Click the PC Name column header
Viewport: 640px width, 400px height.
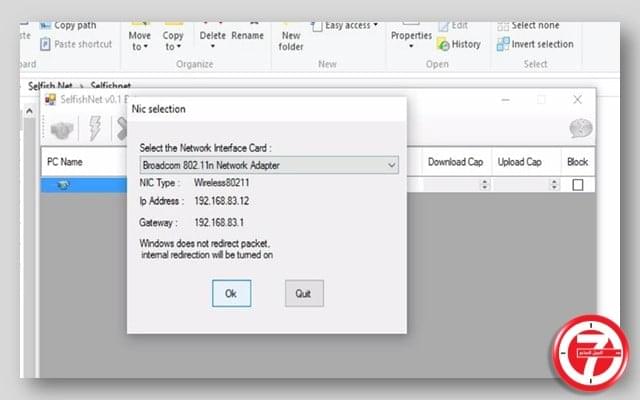[x=65, y=161]
